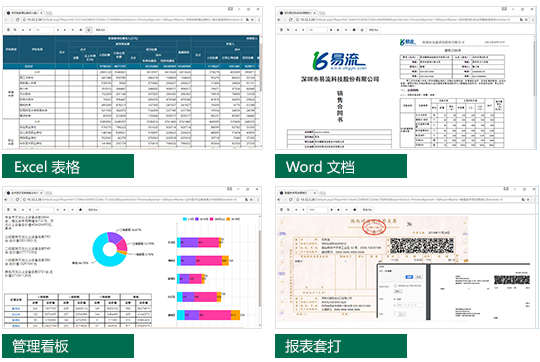Click the browser back arrow in the 报表套打 window
Viewport: 540px width, 362px height.
pyautogui.click(x=279, y=199)
